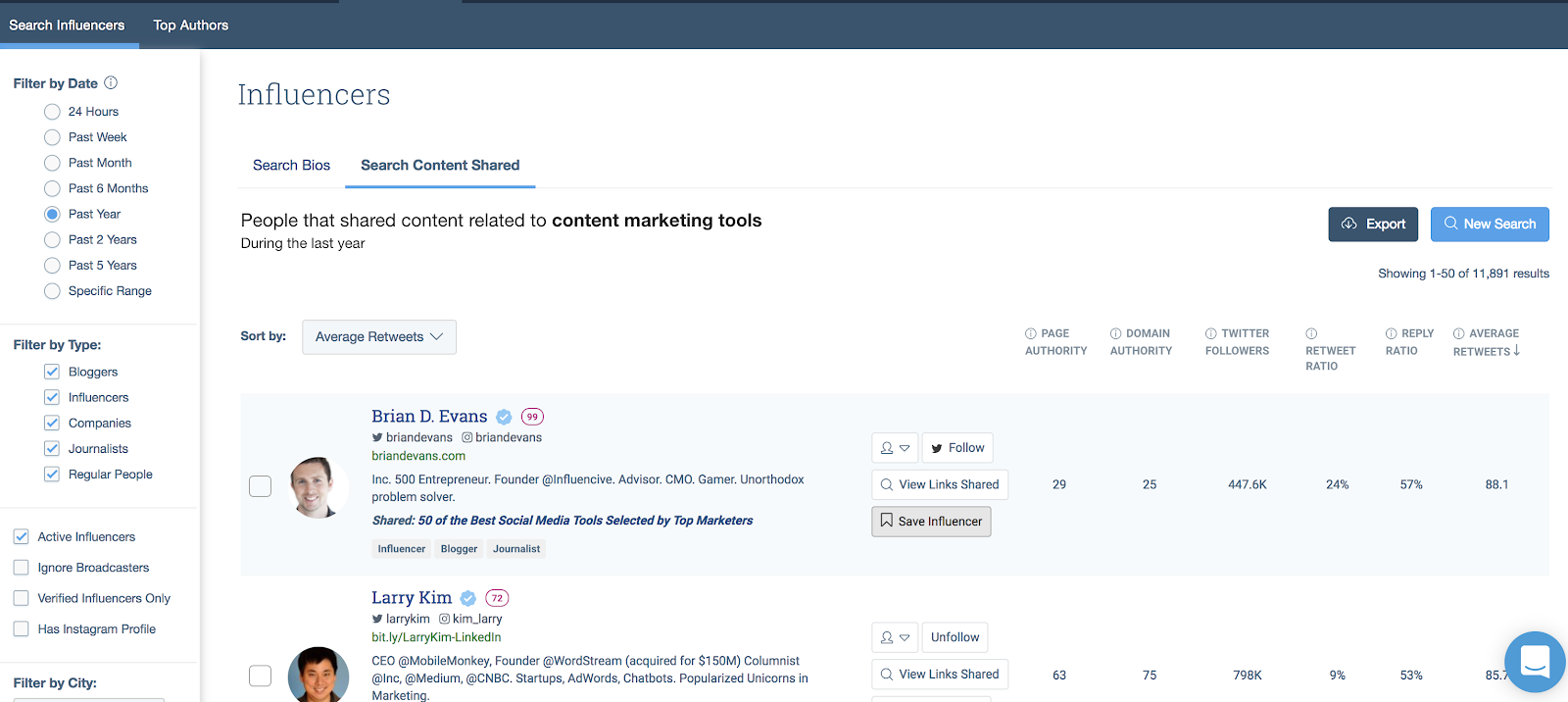Viewport: 1568px width, 702px height.
Task: Open the live chat bubble icon
Action: pyautogui.click(x=1534, y=662)
